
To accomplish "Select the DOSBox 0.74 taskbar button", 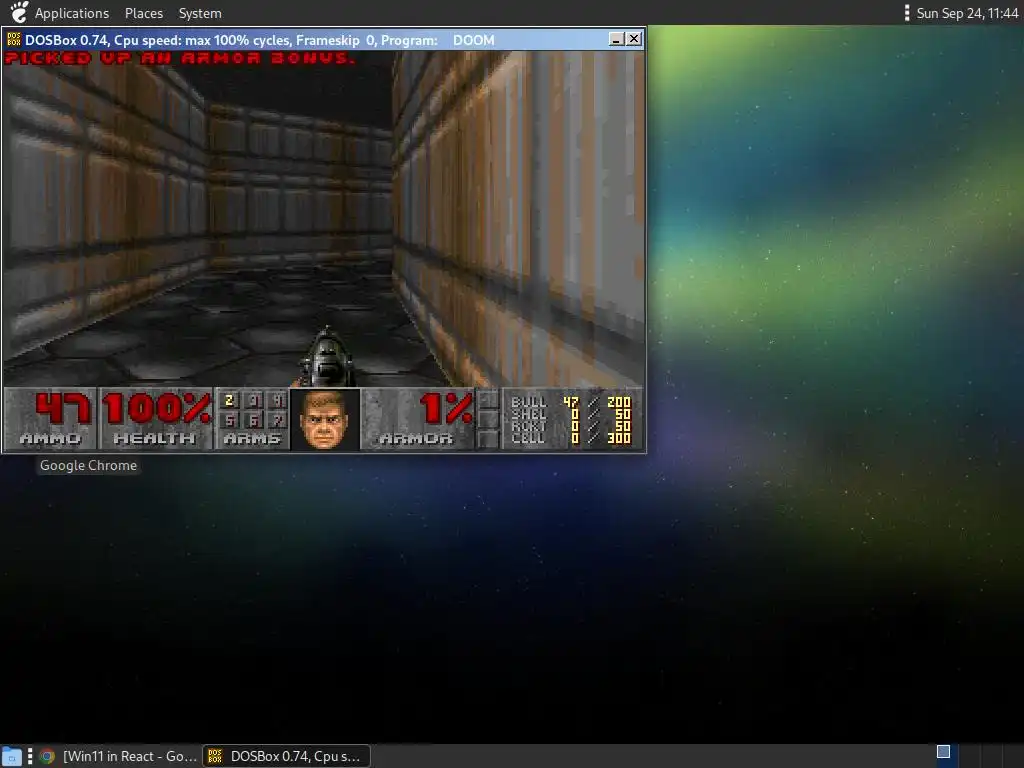I will tap(286, 756).
